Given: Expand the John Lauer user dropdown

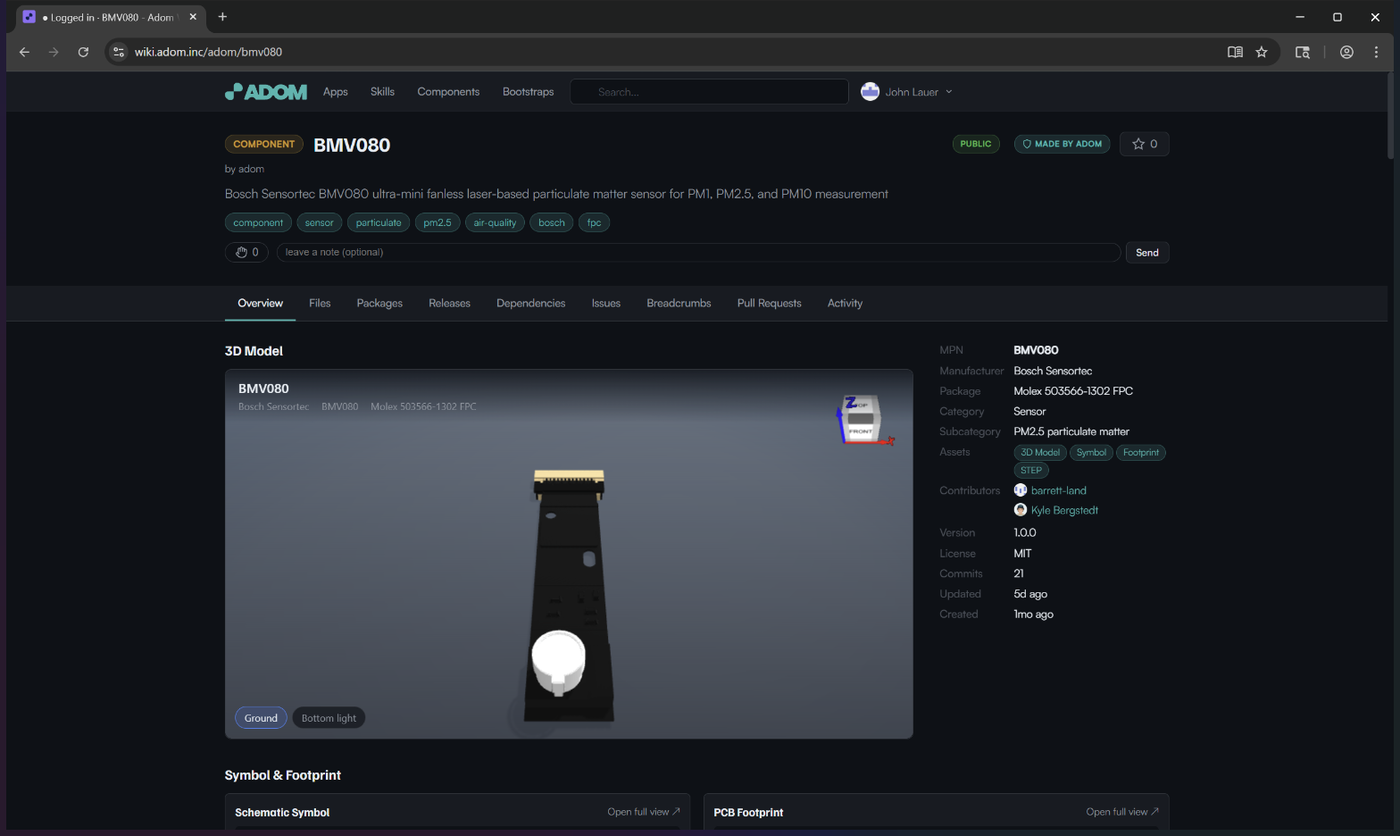Looking at the screenshot, I should pyautogui.click(x=907, y=92).
